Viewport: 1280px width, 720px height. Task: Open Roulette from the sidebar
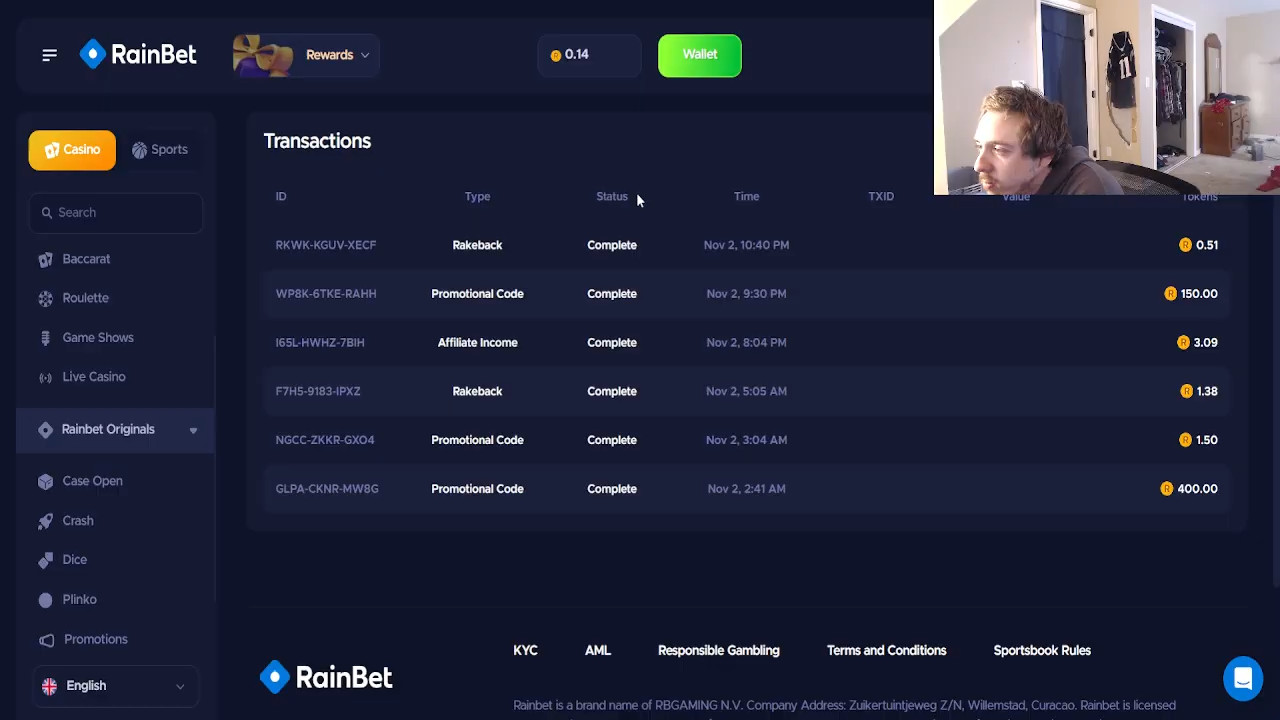[x=85, y=298]
